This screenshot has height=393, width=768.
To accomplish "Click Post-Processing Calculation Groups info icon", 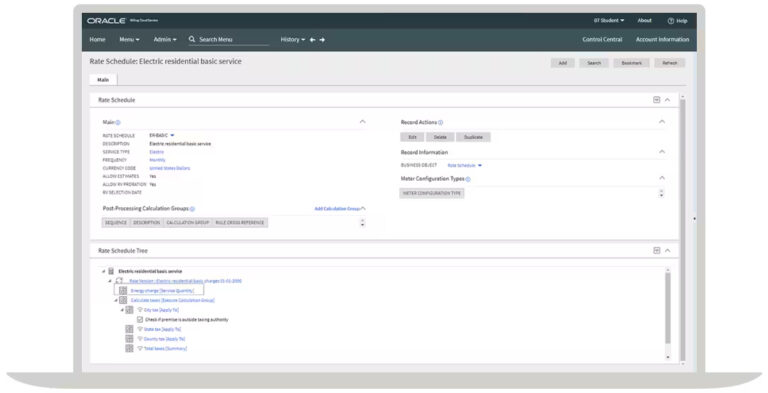I will coord(192,209).
